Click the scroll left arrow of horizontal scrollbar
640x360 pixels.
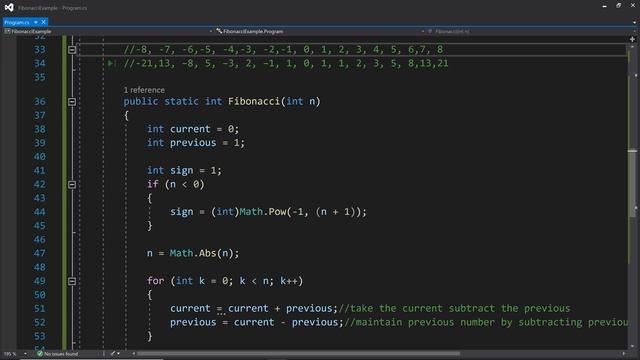click(133, 353)
